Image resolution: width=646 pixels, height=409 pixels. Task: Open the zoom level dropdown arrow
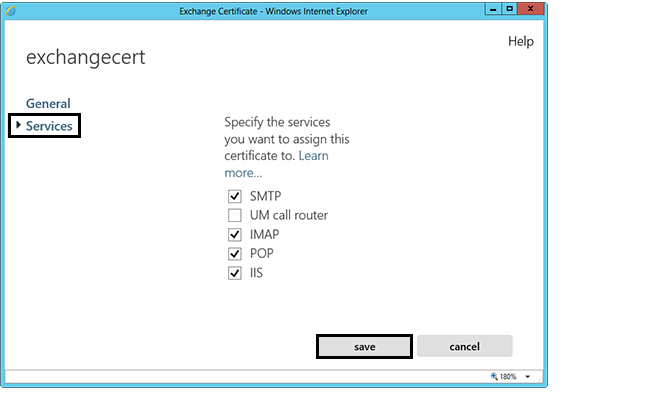(527, 376)
